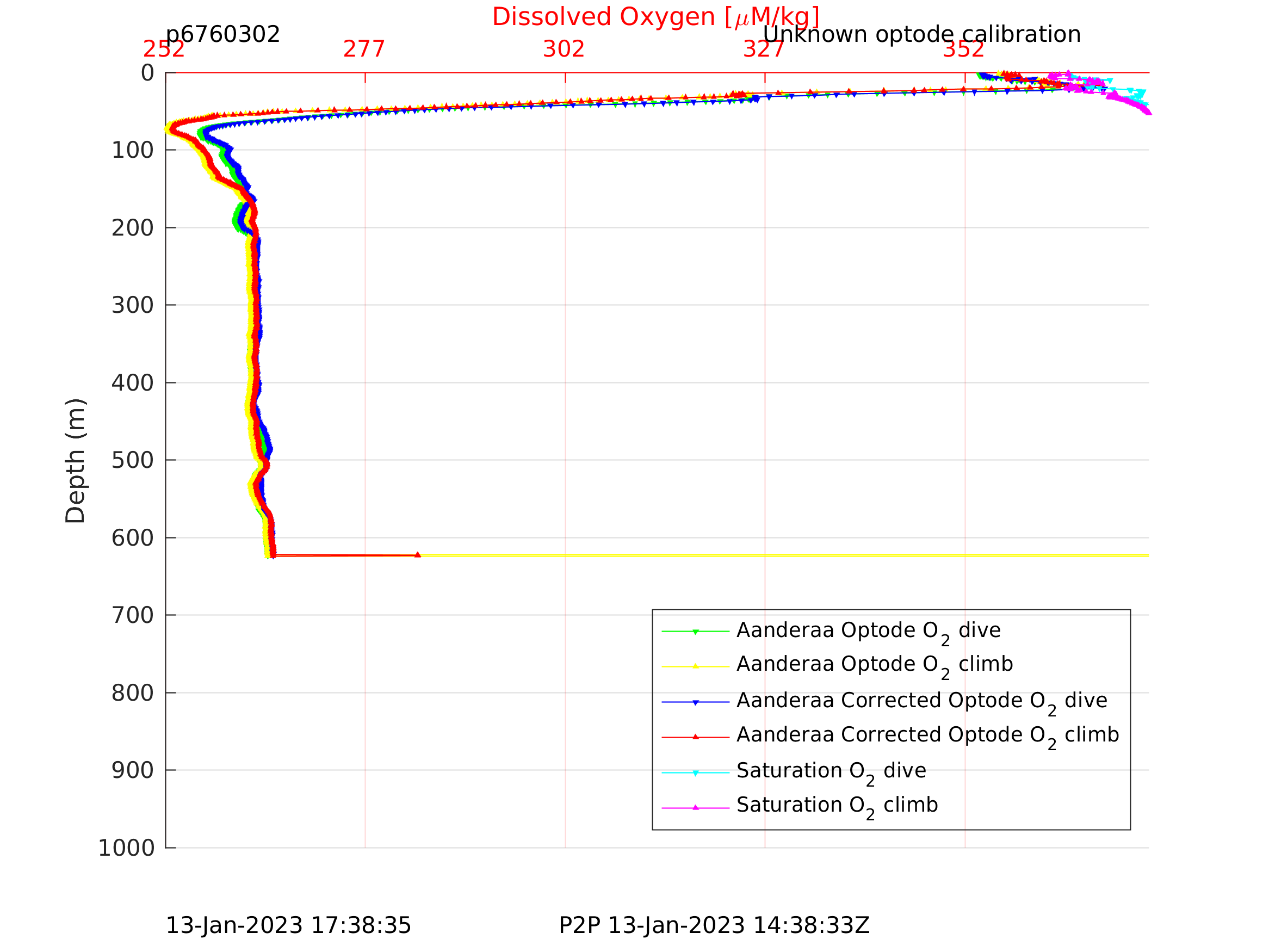Screen dimensions: 1269x952
Task: Click the x-axis tick label '327'
Action: click(x=764, y=50)
